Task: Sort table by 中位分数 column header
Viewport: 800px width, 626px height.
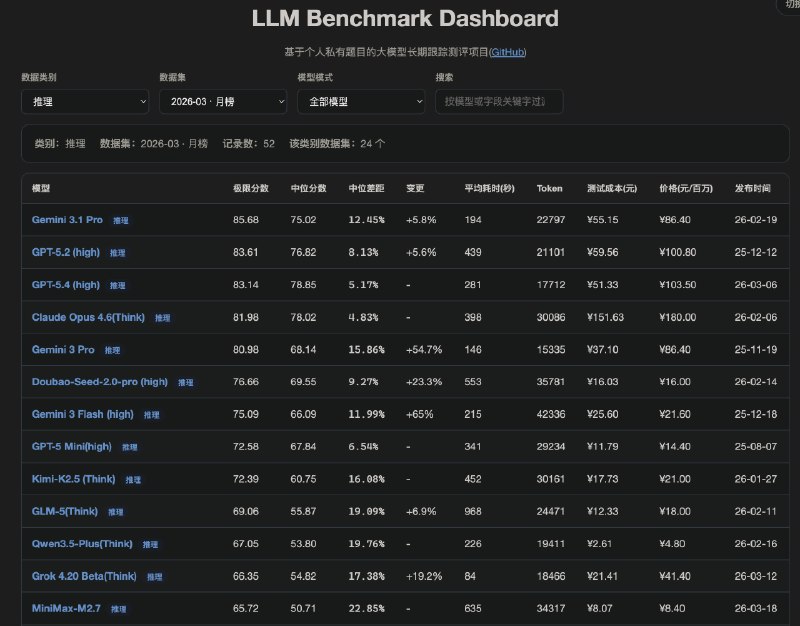Action: click(308, 188)
